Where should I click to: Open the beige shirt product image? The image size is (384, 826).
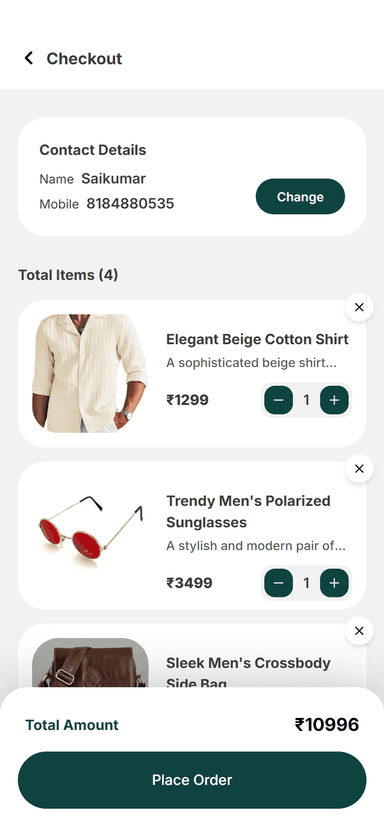90,373
